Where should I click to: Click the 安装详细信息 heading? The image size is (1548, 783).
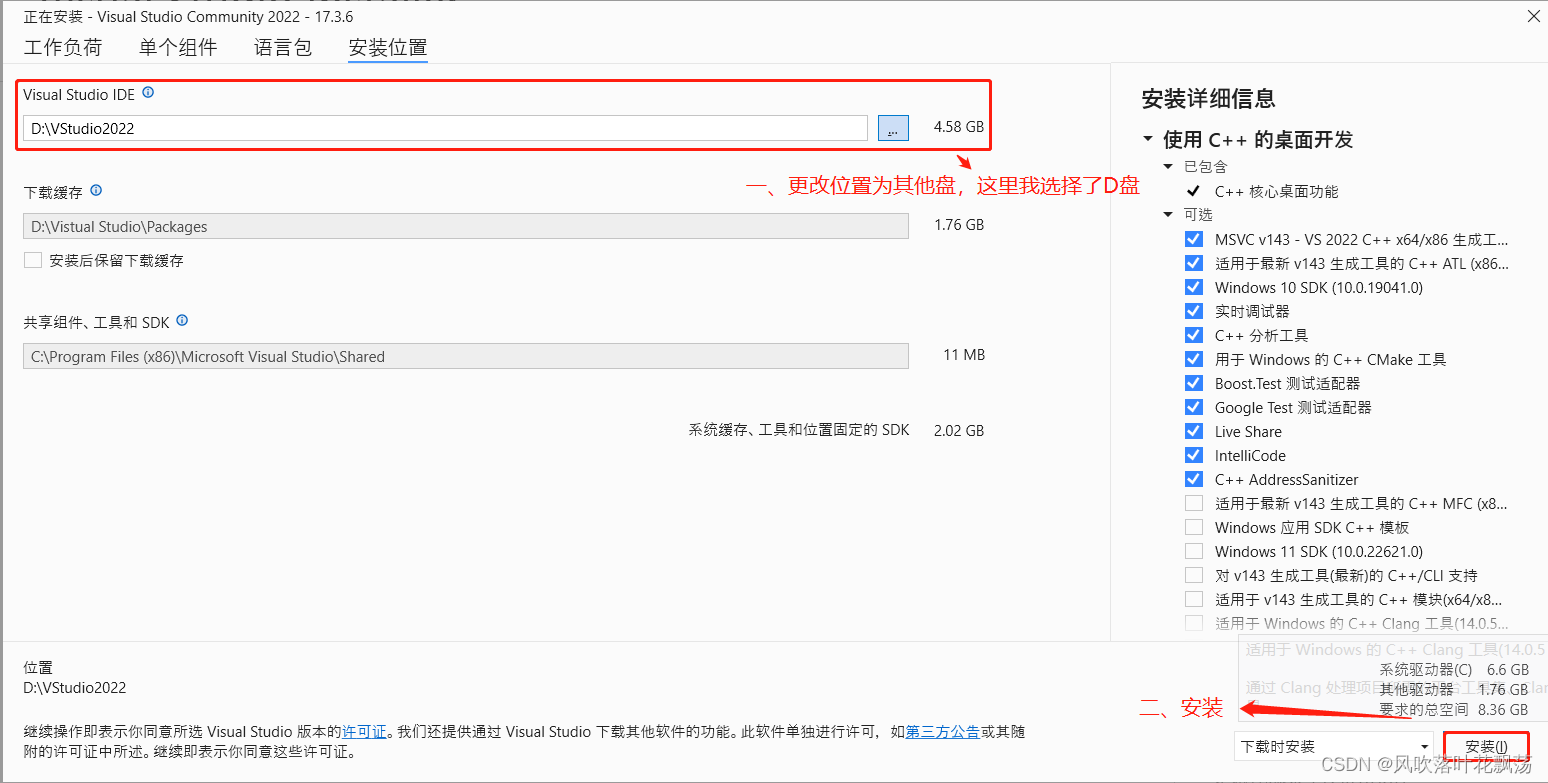[x=1208, y=99]
